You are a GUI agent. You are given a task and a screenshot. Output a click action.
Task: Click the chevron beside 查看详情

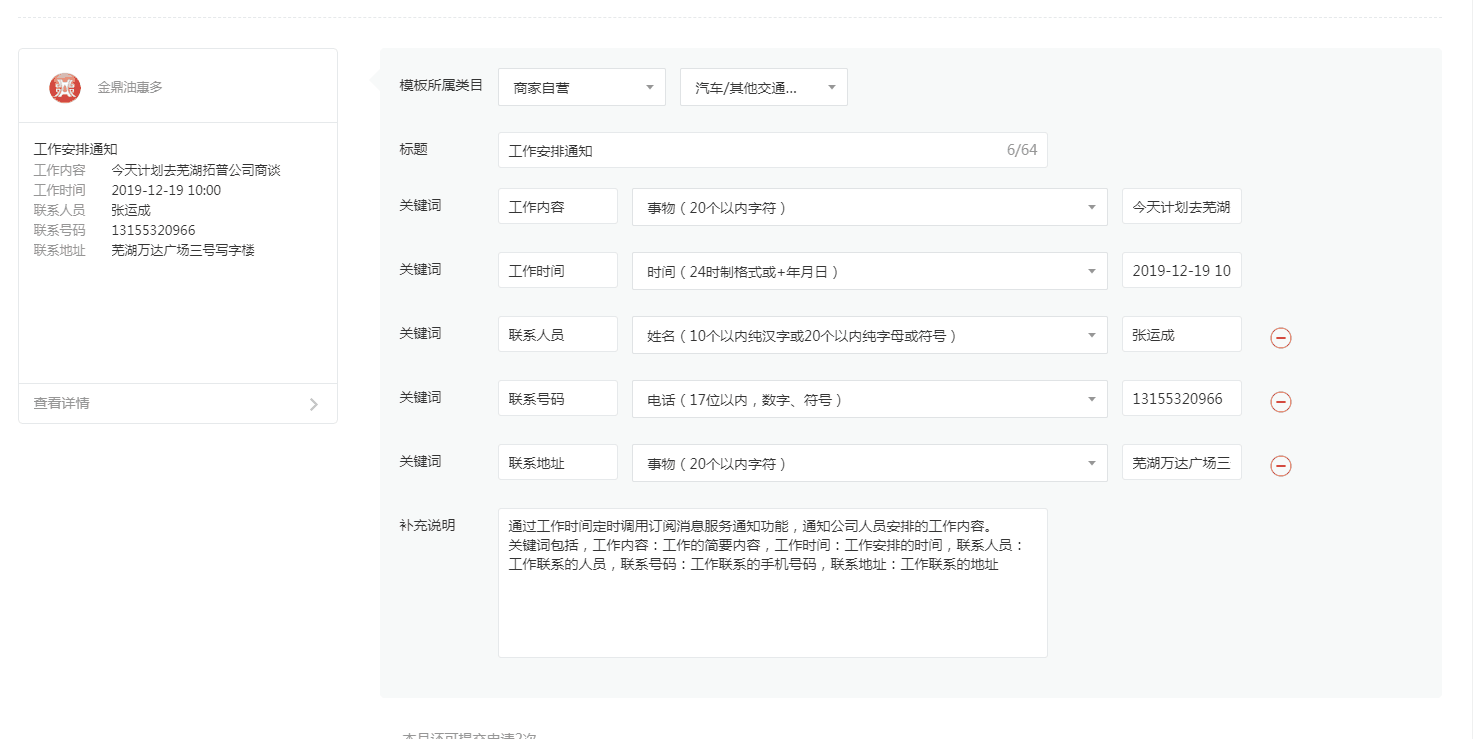click(x=313, y=403)
